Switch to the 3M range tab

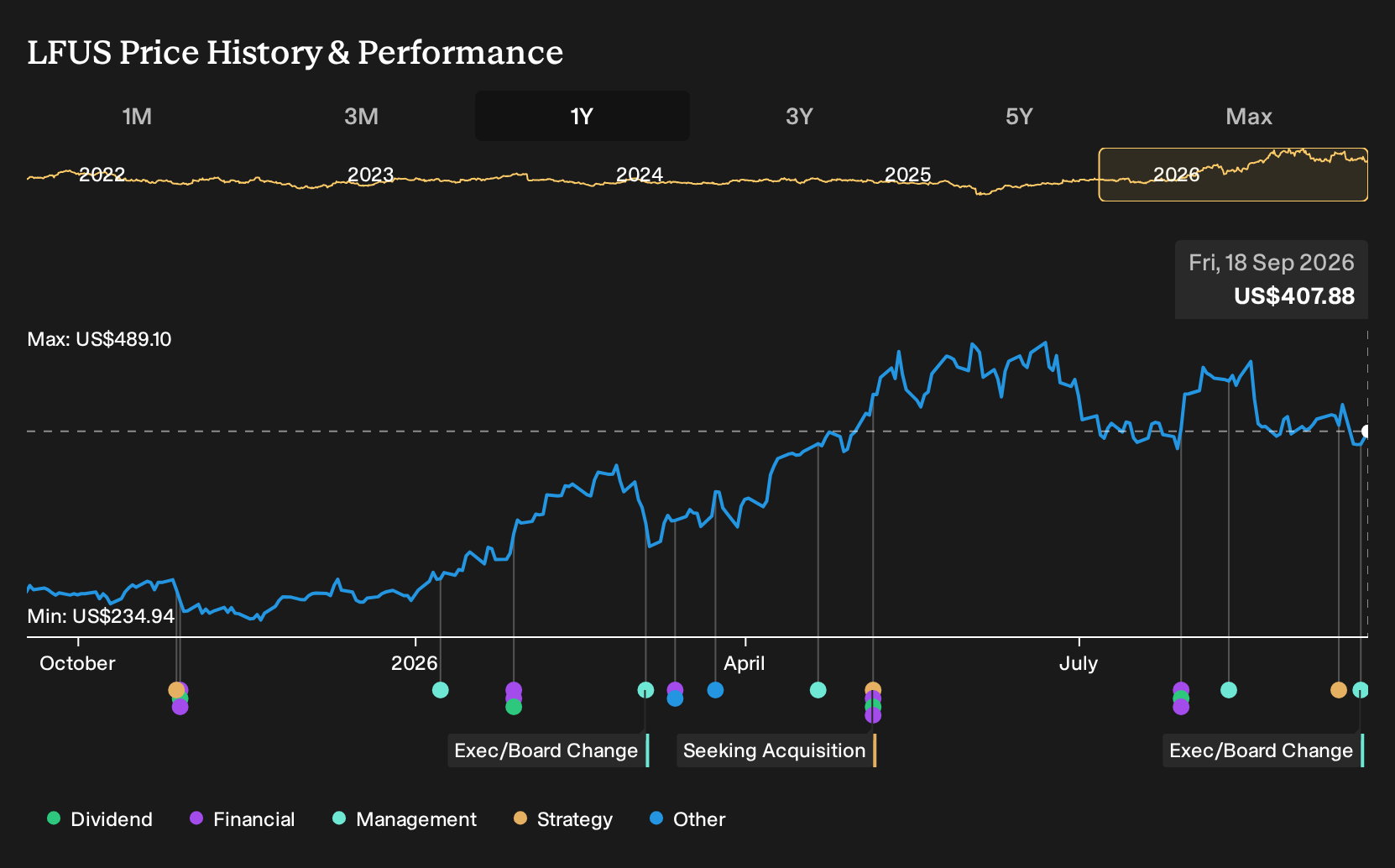coord(361,116)
